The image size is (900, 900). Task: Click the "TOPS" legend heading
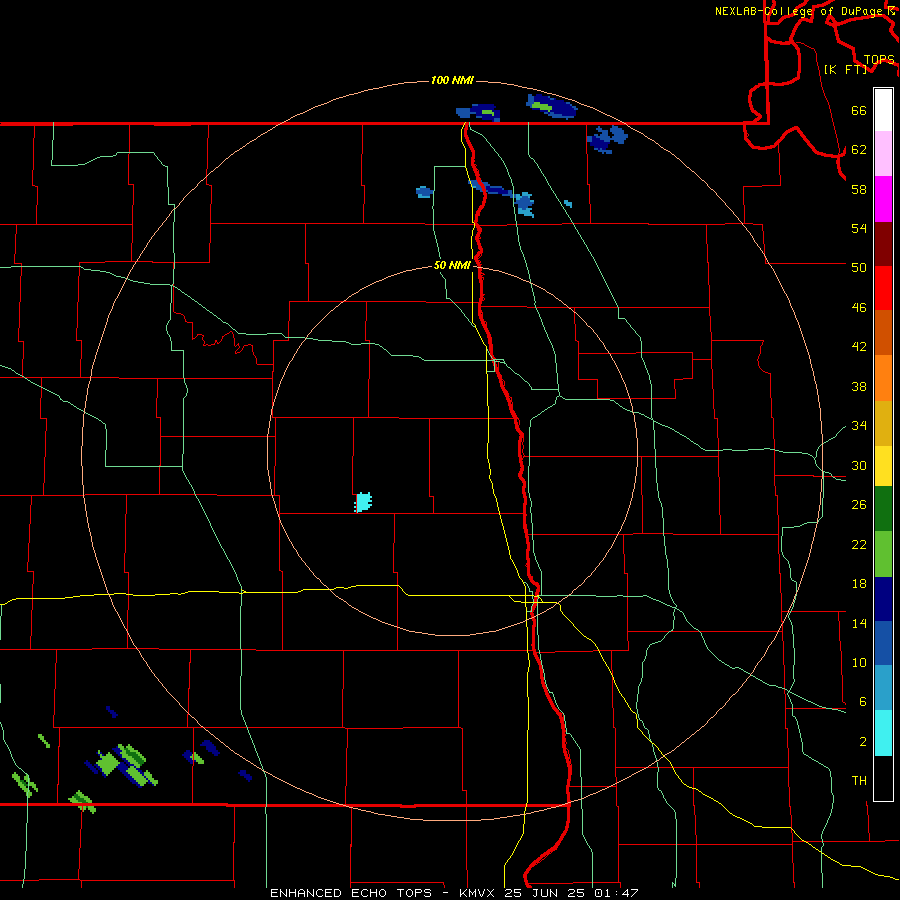pos(879,60)
